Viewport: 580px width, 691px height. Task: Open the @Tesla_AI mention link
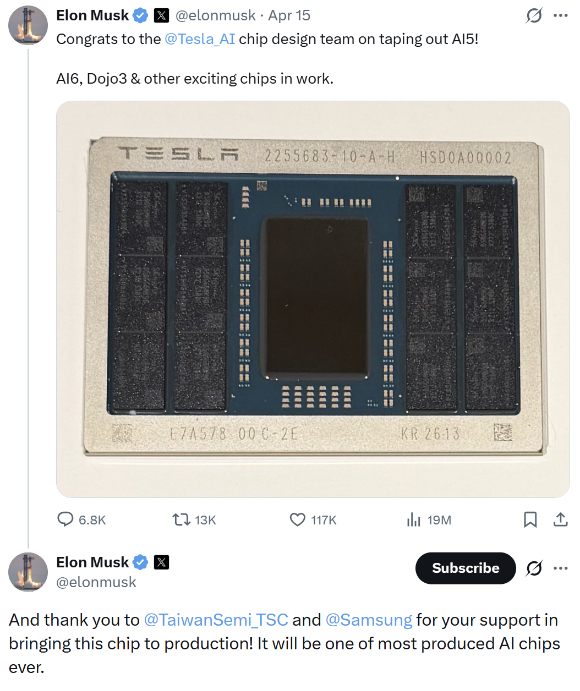tap(200, 39)
